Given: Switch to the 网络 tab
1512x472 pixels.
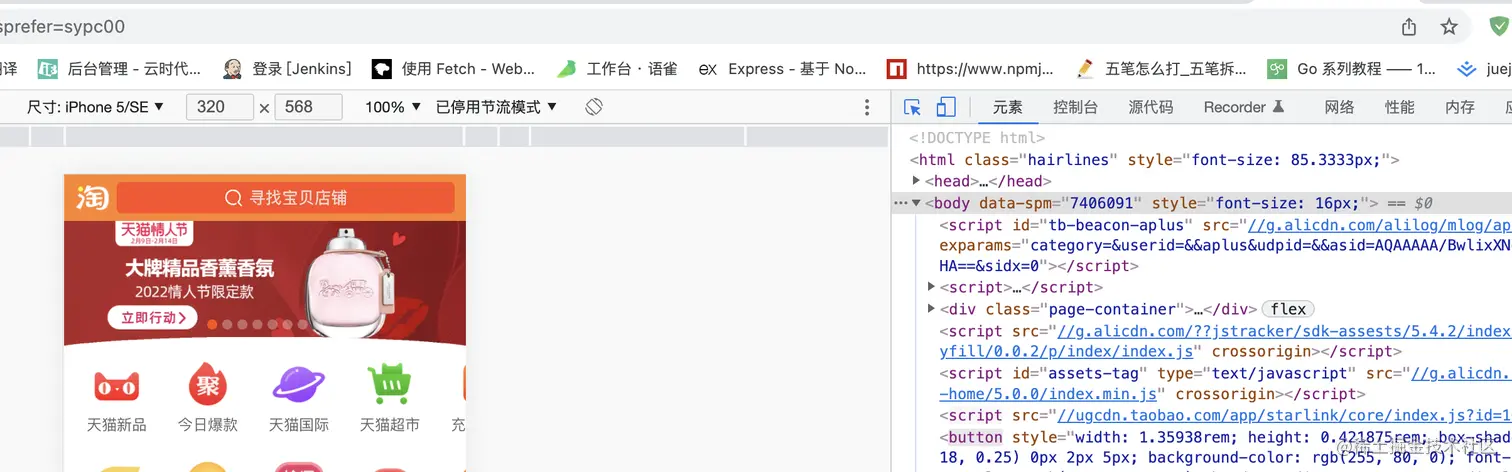Looking at the screenshot, I should coord(1339,107).
